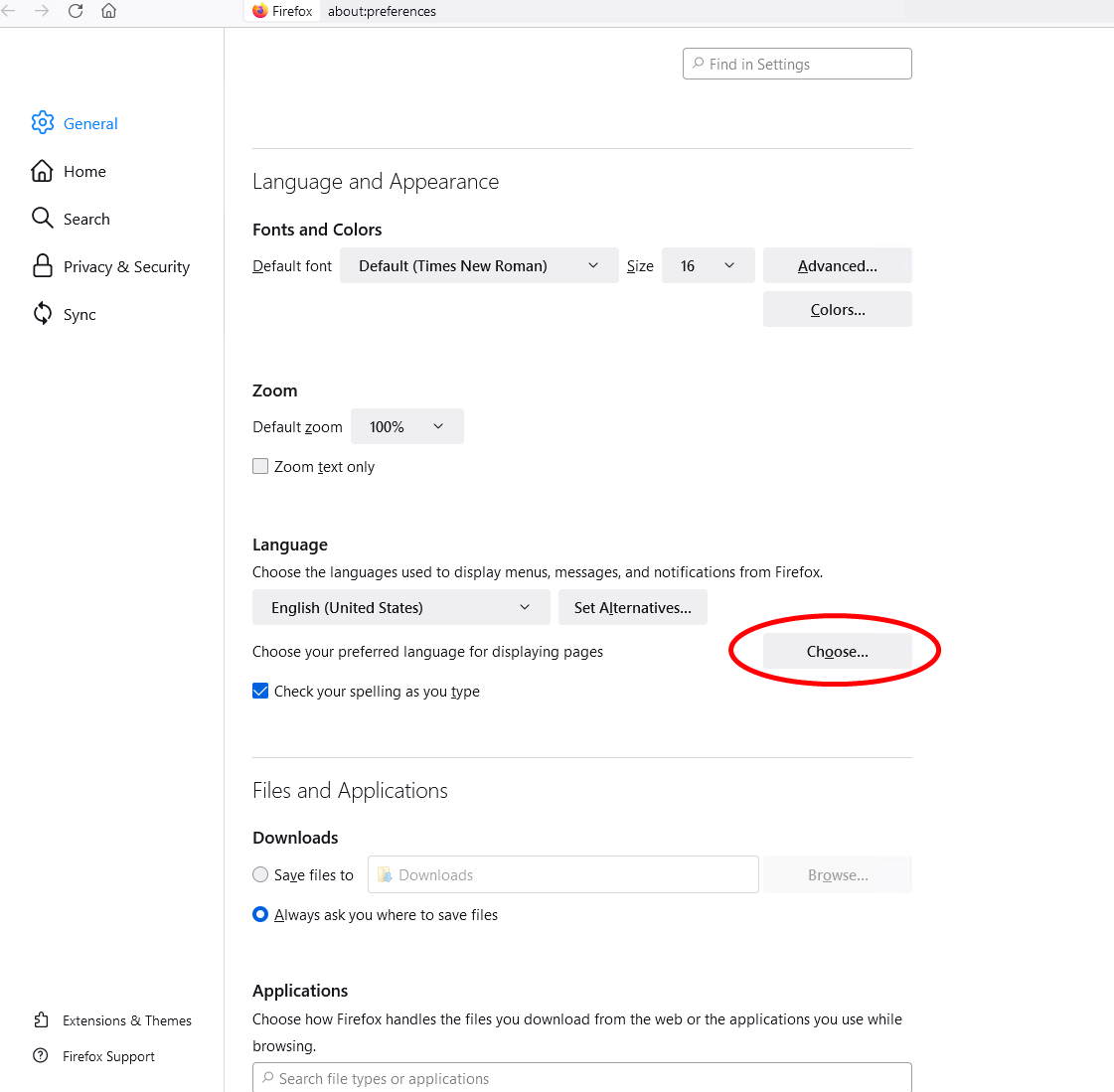Go forward with the arrow icon

pyautogui.click(x=42, y=11)
